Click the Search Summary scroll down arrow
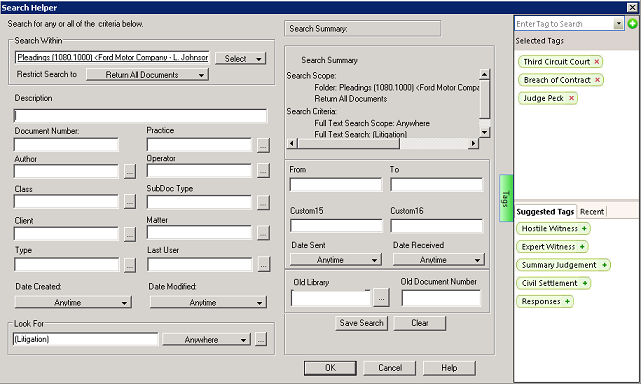Image resolution: width=641 pixels, height=384 pixels. [484, 132]
